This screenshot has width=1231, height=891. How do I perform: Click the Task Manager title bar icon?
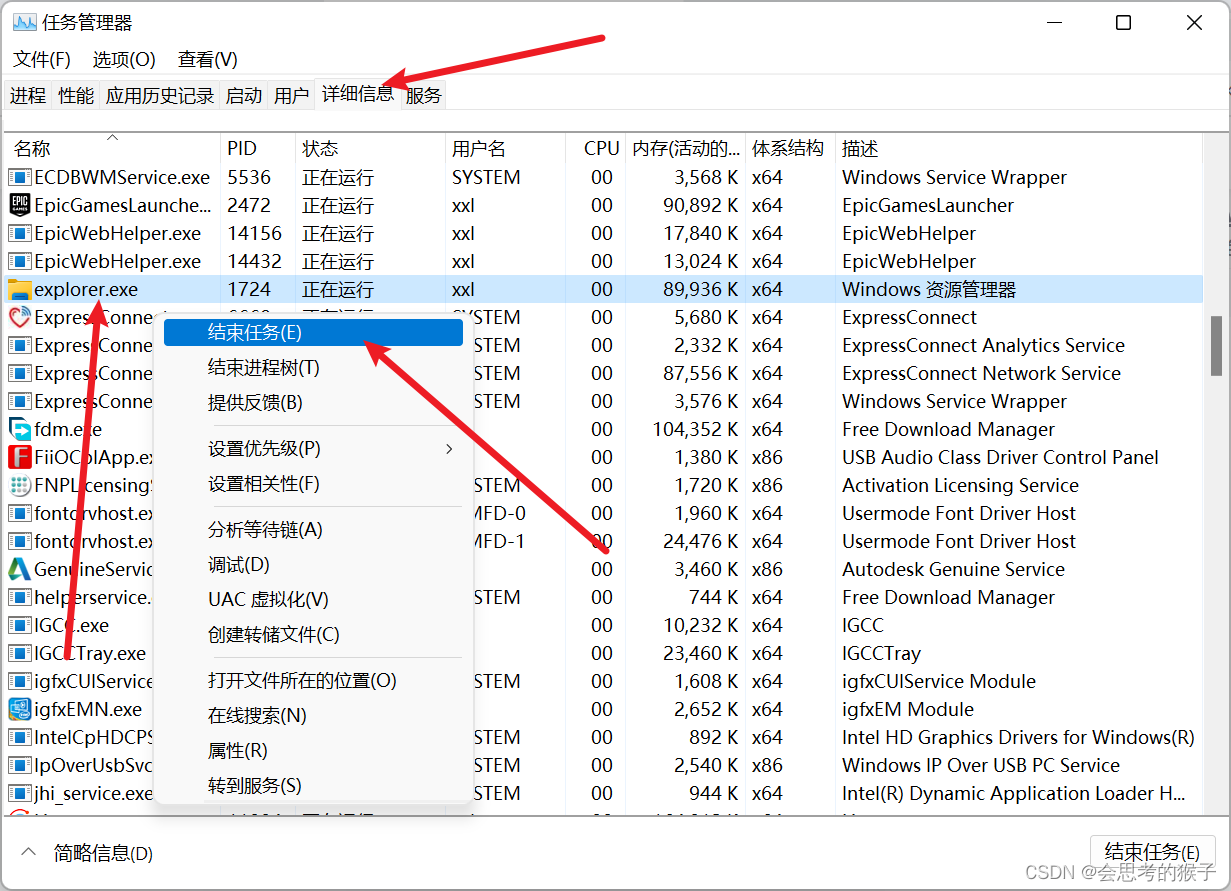tap(24, 20)
